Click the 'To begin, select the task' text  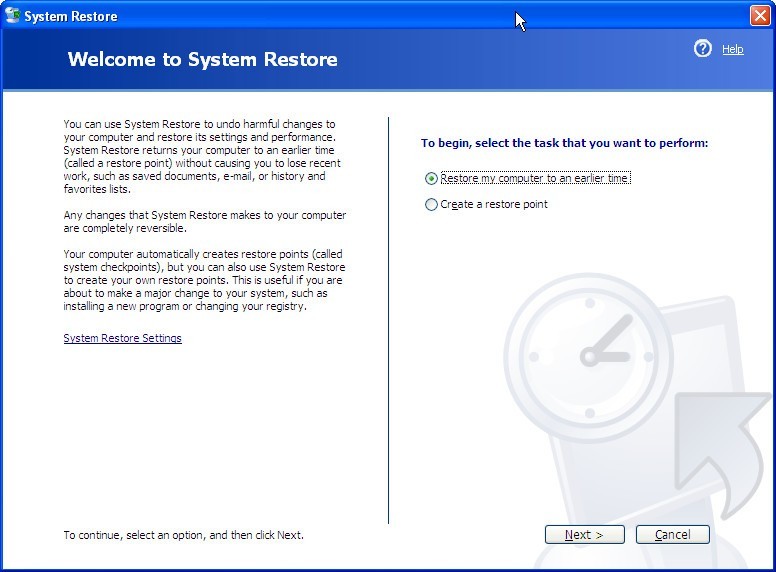(565, 143)
